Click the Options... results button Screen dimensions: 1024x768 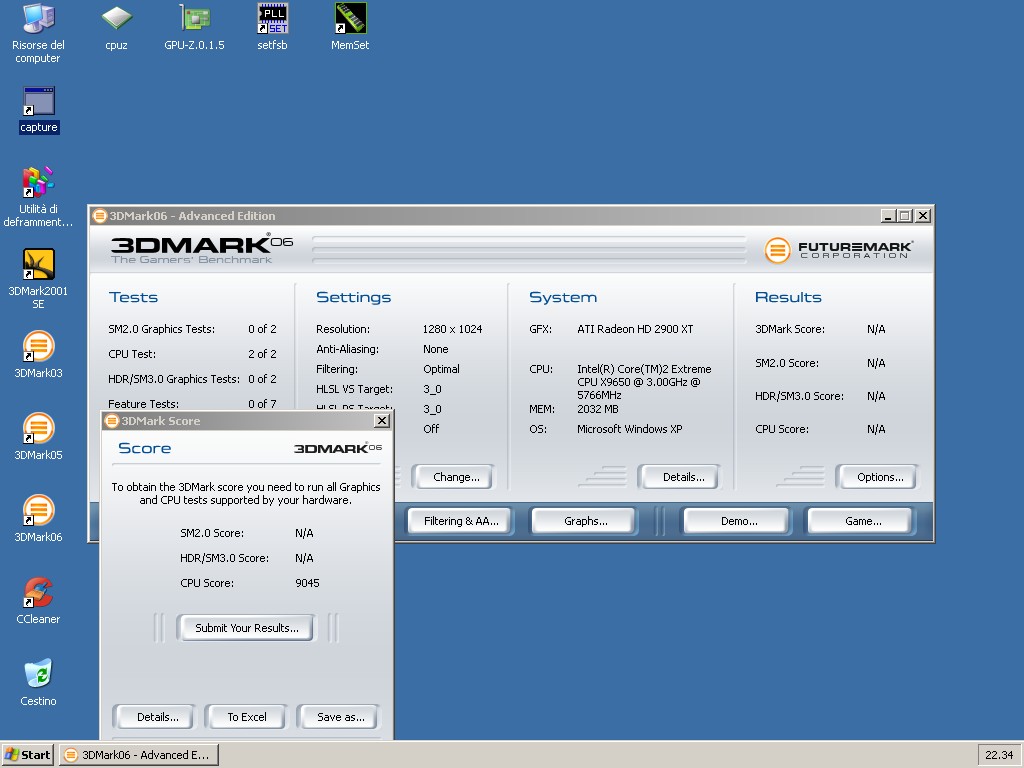click(880, 477)
